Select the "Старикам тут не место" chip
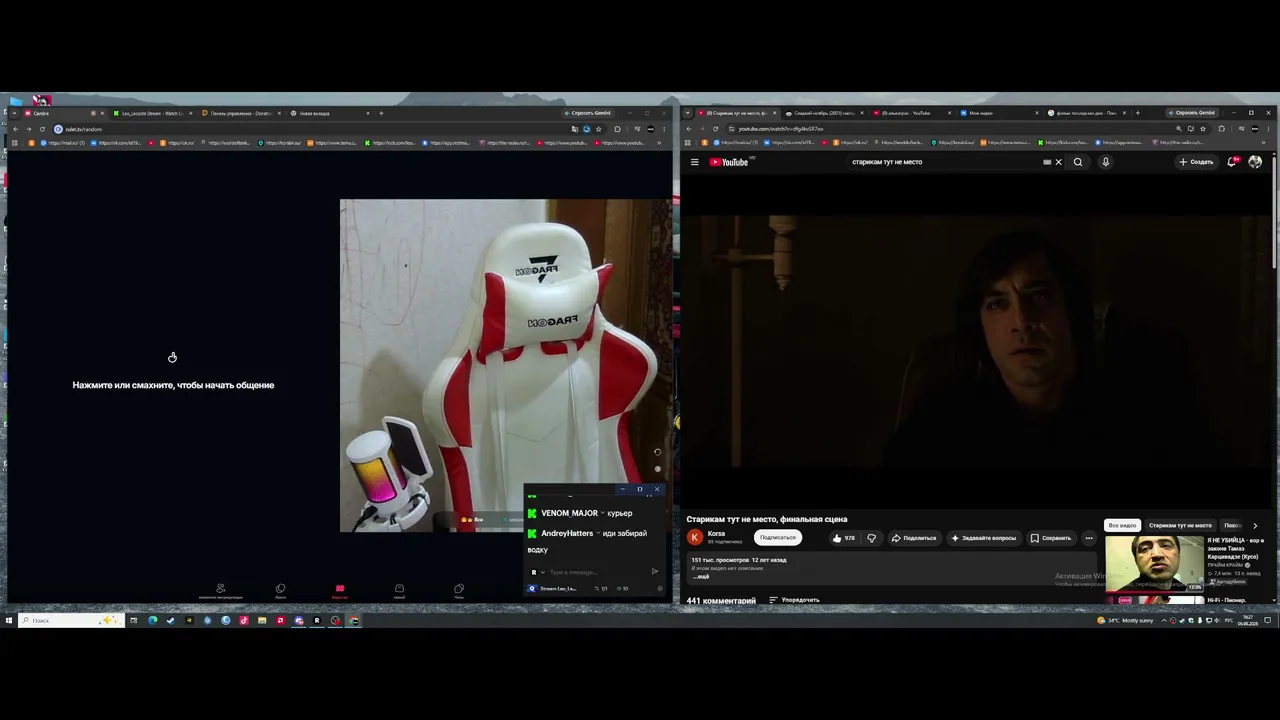Viewport: 1280px width, 720px height. tap(1180, 525)
